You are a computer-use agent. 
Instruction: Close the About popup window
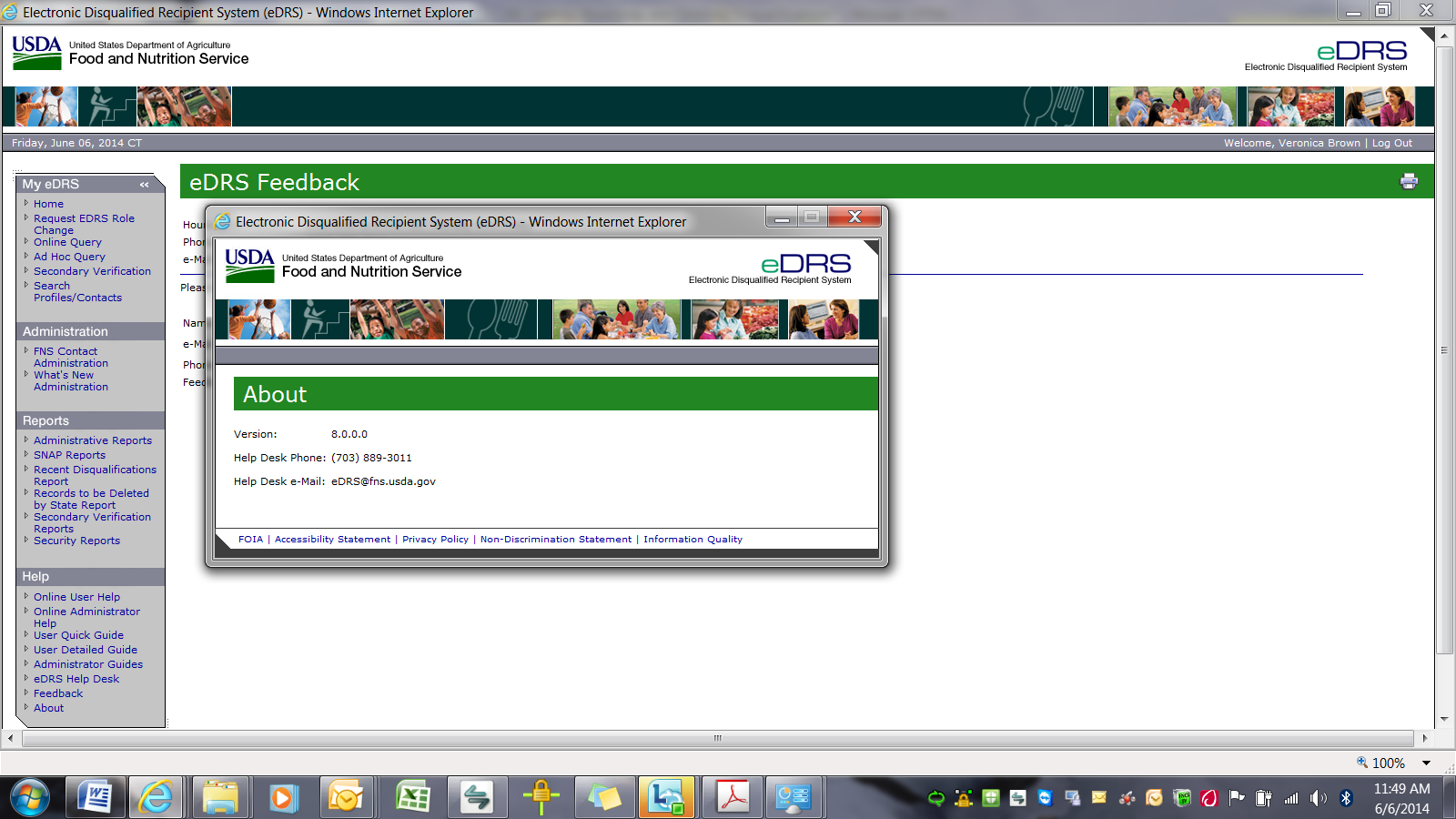854,217
